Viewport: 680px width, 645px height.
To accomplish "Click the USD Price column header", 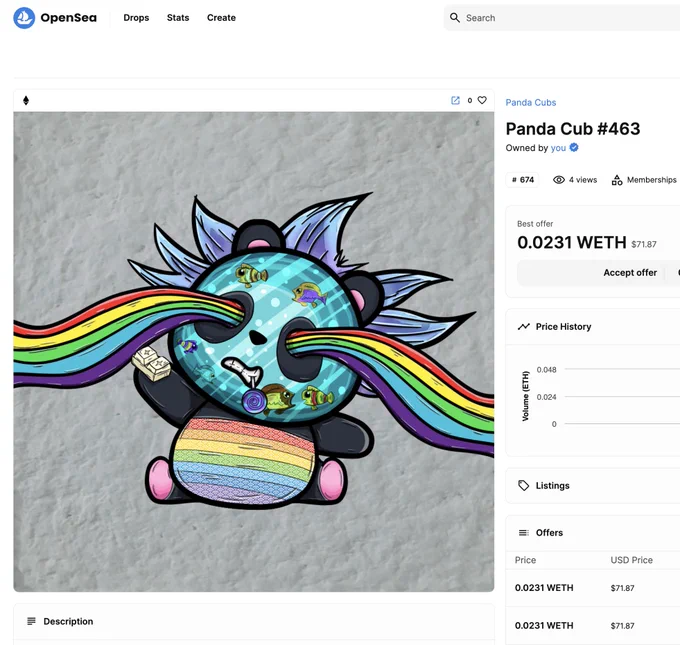I will [631, 560].
